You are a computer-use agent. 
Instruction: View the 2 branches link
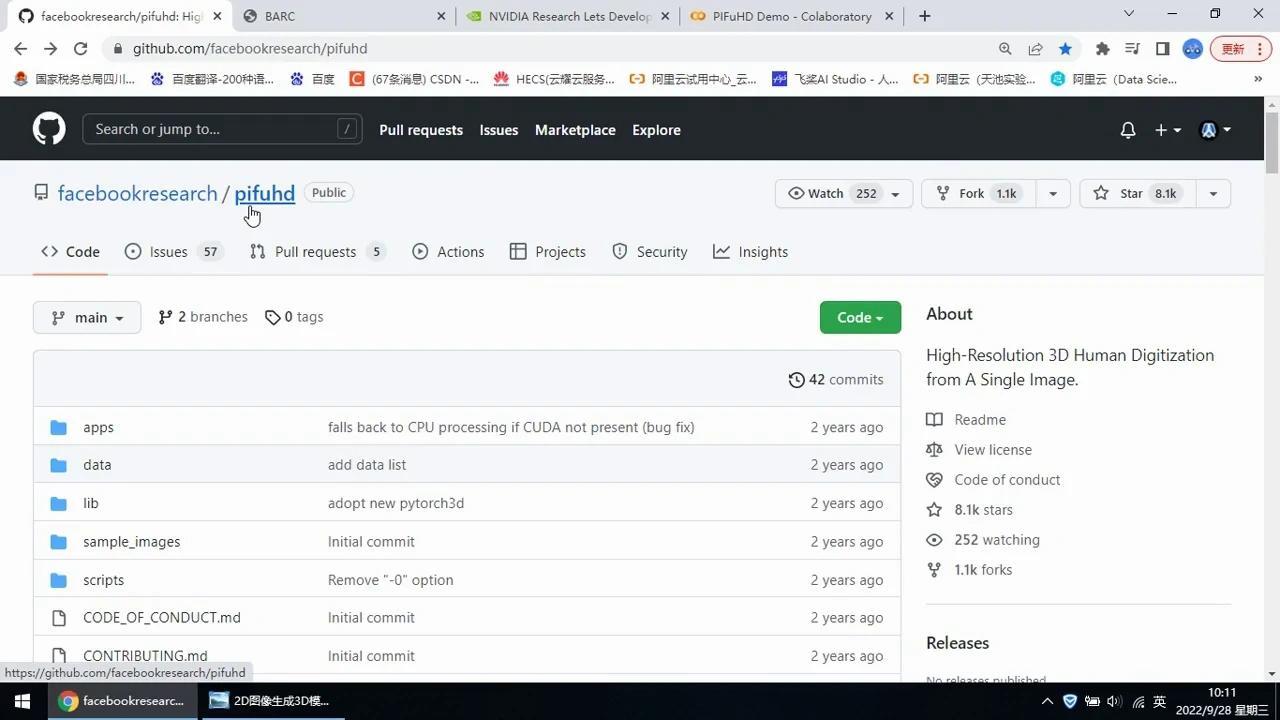[203, 317]
